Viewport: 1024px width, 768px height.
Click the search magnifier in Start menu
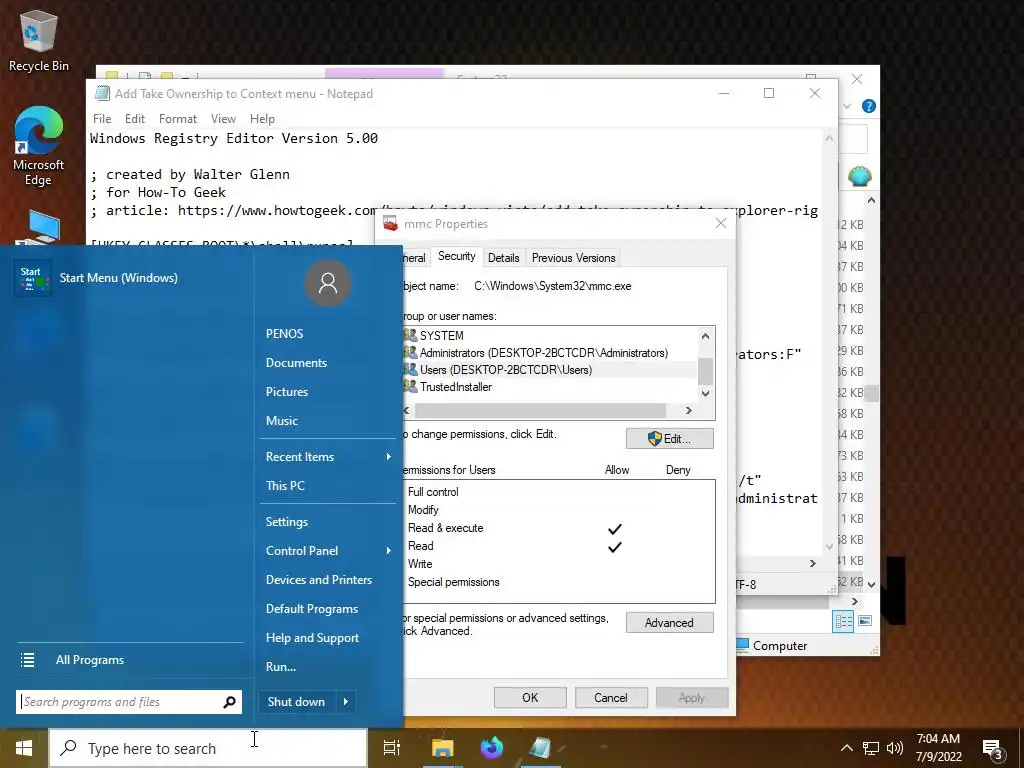click(x=229, y=702)
